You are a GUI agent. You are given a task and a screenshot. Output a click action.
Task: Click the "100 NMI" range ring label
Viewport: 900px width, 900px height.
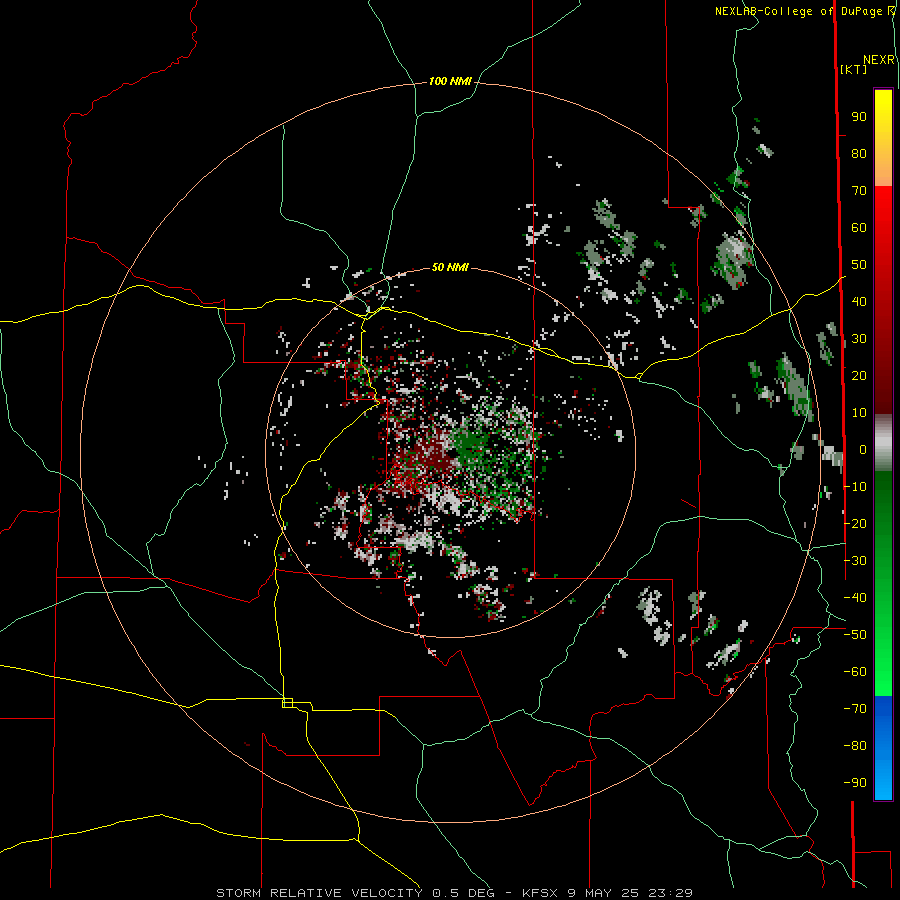tap(450, 82)
